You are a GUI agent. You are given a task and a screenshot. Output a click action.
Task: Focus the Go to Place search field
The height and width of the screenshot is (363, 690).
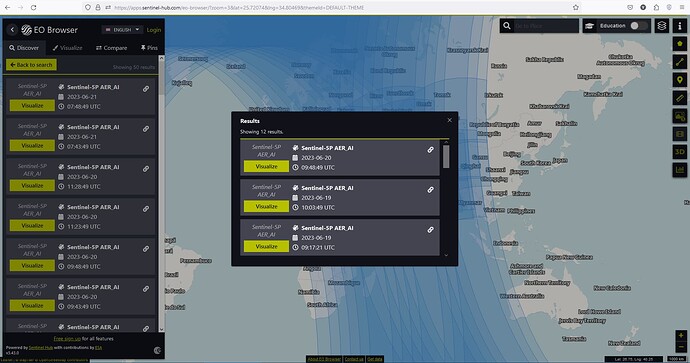[546, 26]
